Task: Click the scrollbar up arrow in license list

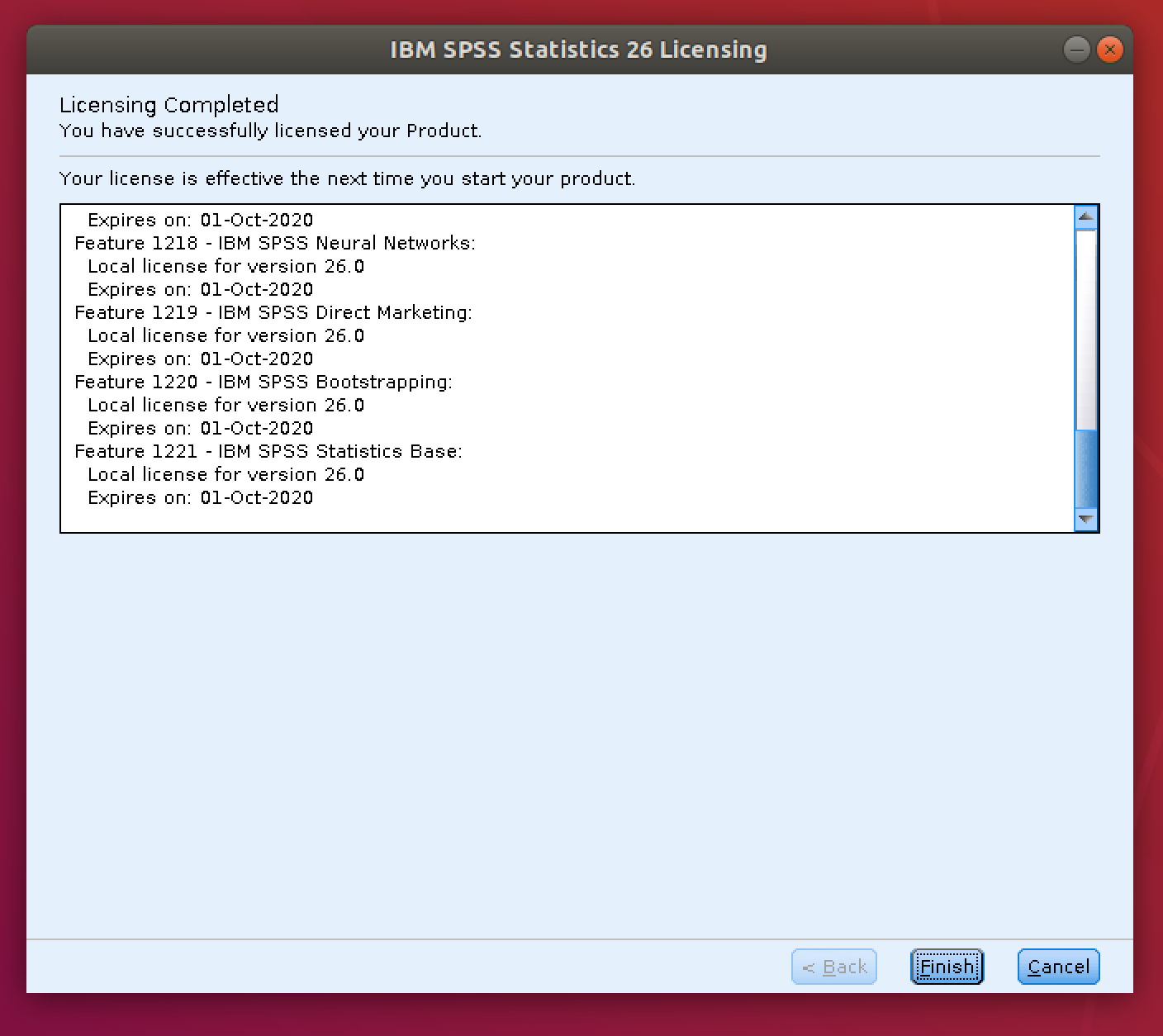Action: 1086,217
